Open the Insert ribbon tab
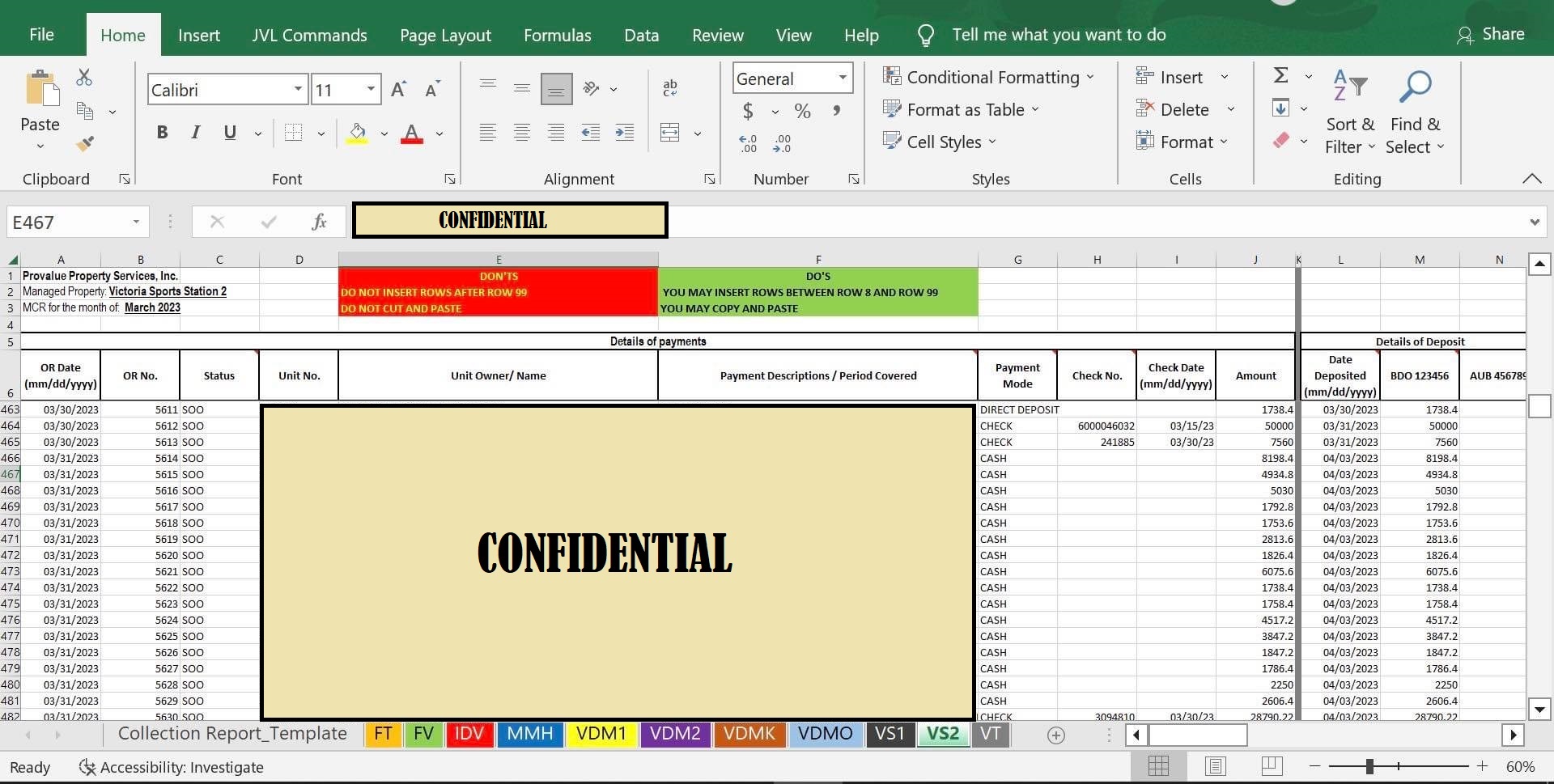1554x784 pixels. (198, 35)
